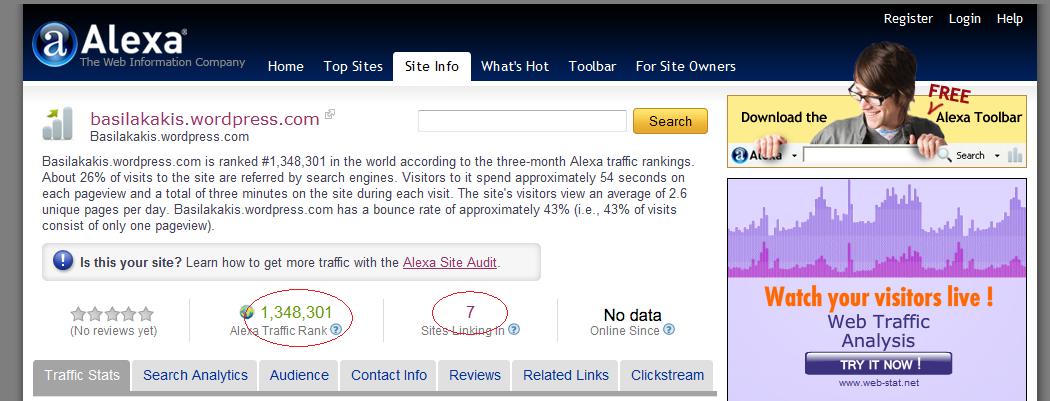This screenshot has width=1050, height=401.
Task: Click the help icon next to Online Since
Action: coord(669,329)
